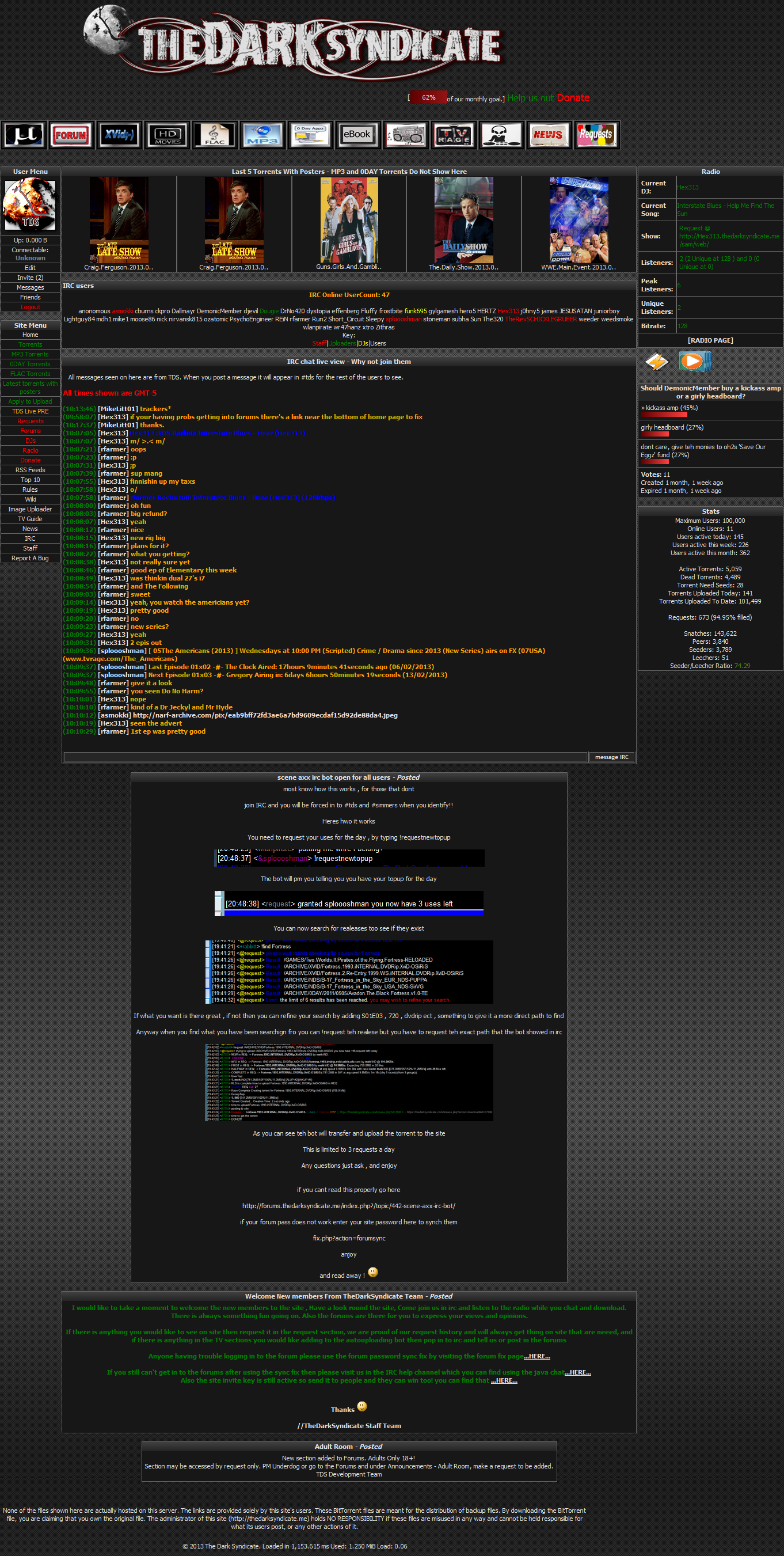The image size is (784, 1556).
Task: Open the HD Movies category icon
Action: [168, 135]
